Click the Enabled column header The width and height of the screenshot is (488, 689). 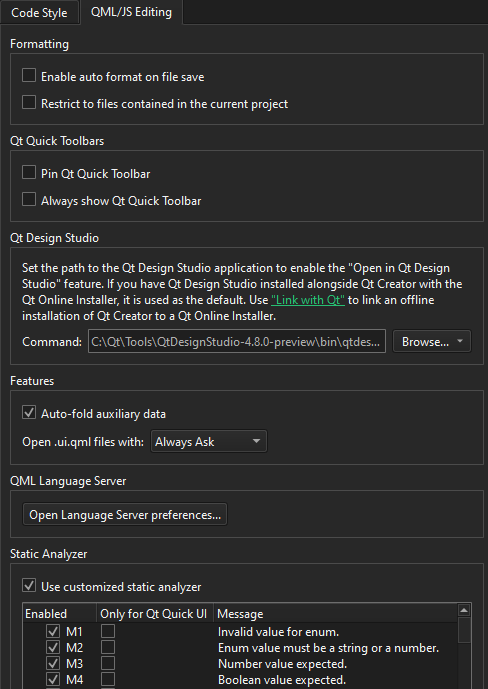(60, 614)
